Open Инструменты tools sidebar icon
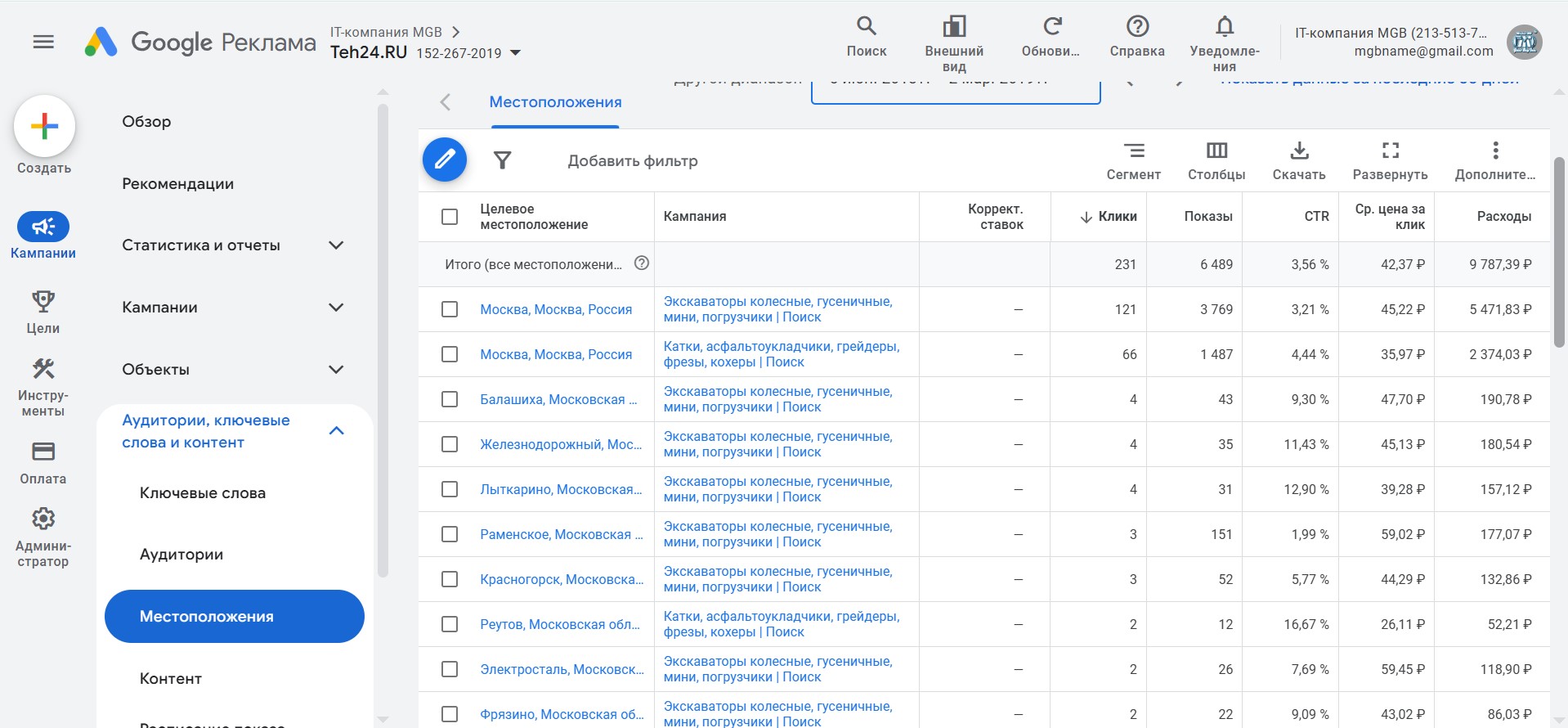 [43, 369]
